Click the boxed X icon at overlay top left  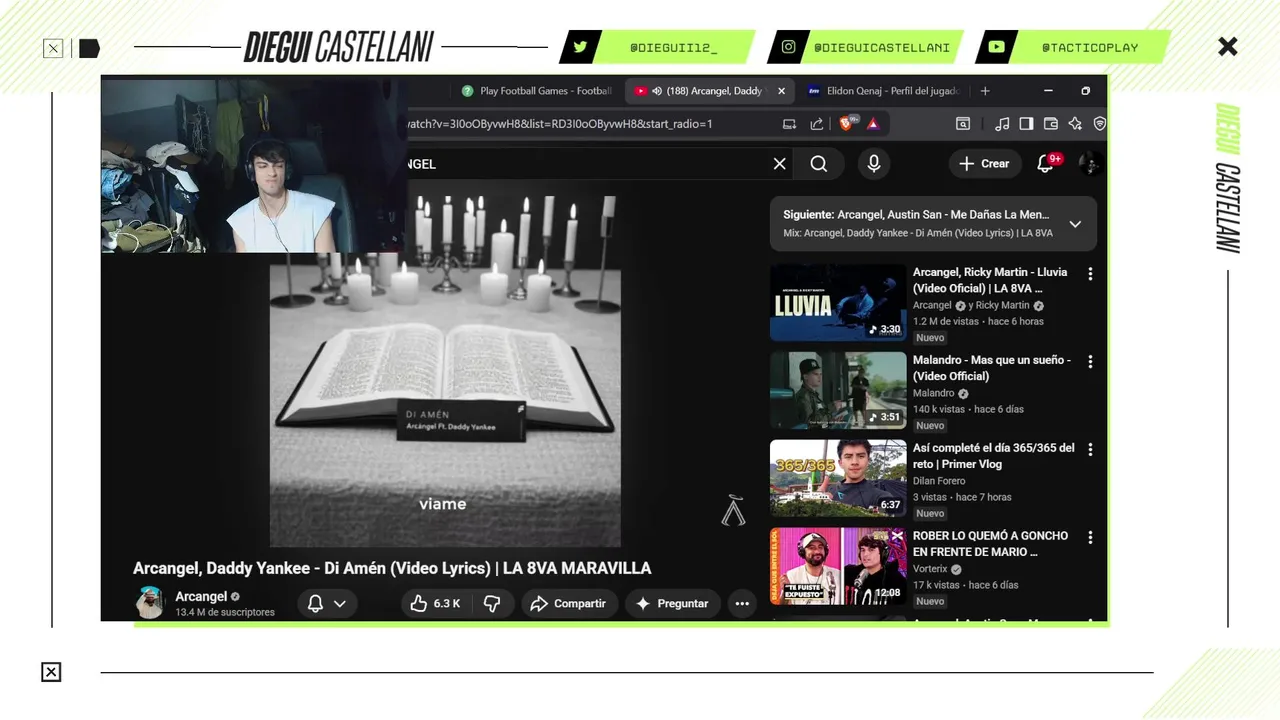click(53, 48)
